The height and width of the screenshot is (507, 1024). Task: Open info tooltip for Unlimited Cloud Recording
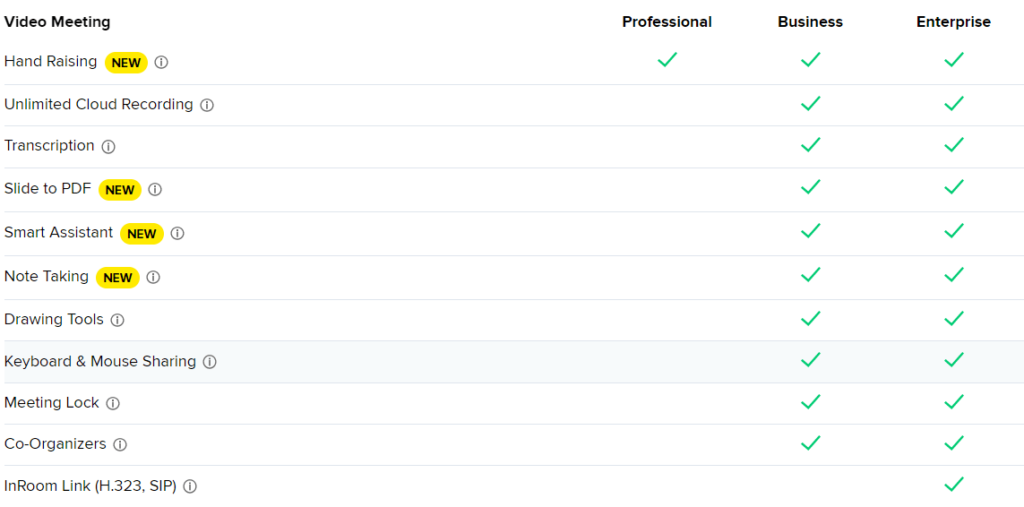tap(206, 105)
